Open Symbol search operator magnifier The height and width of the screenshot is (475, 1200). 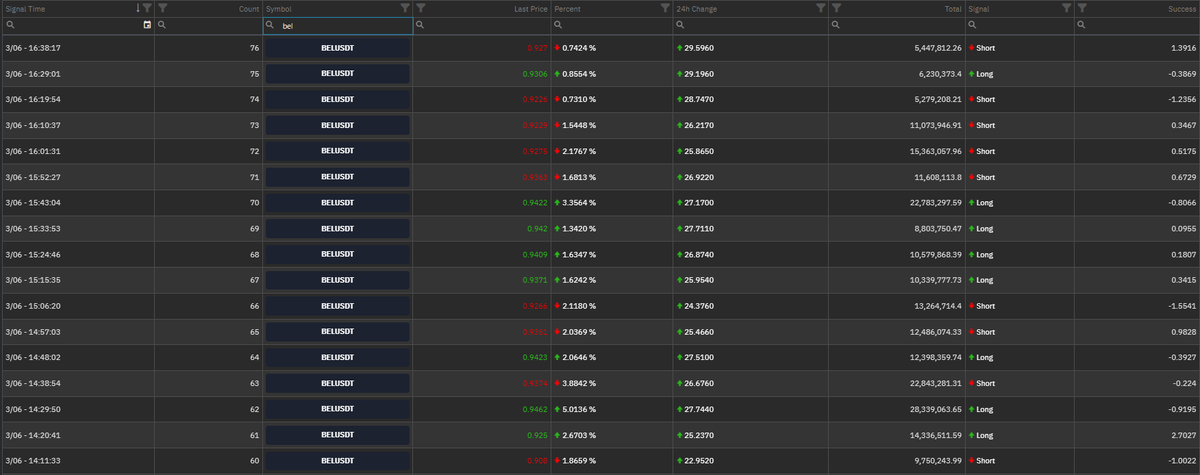[270, 25]
